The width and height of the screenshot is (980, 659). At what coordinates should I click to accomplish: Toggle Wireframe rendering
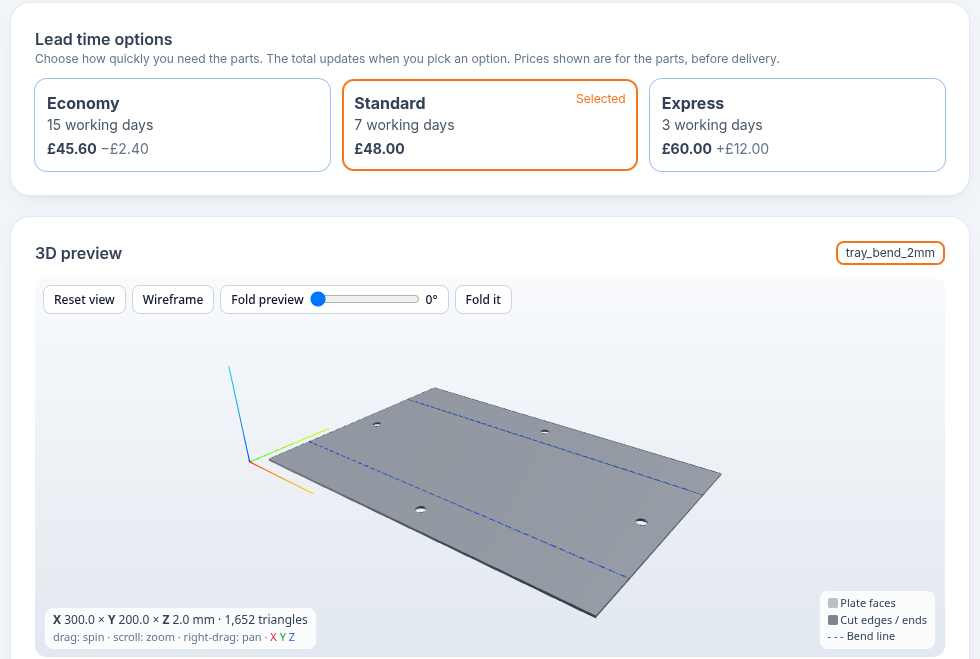pyautogui.click(x=172, y=299)
